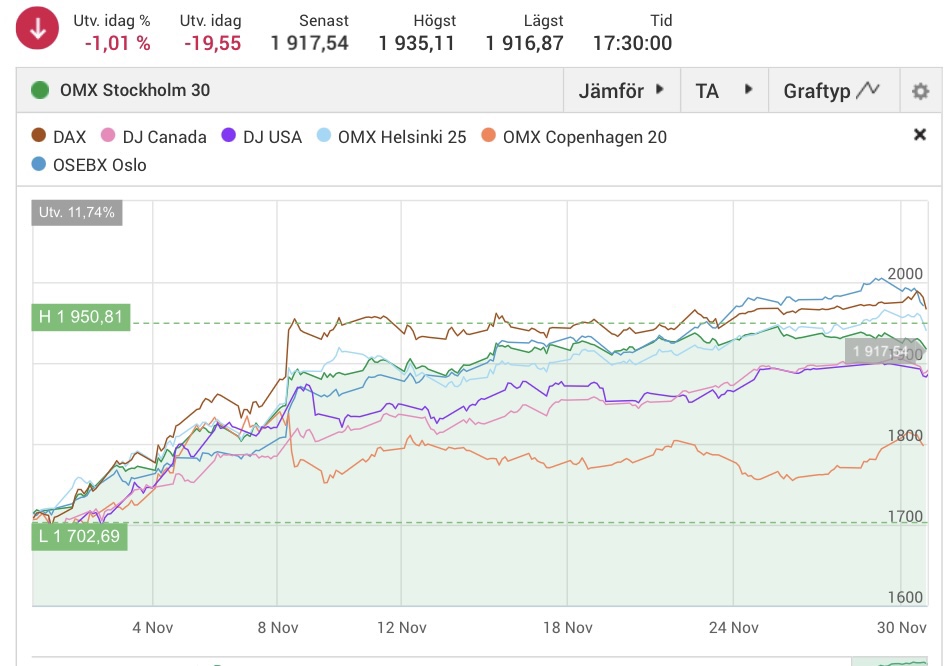Expand the Jämför dropdown
Image resolution: width=950 pixels, height=666 pixels.
click(621, 91)
